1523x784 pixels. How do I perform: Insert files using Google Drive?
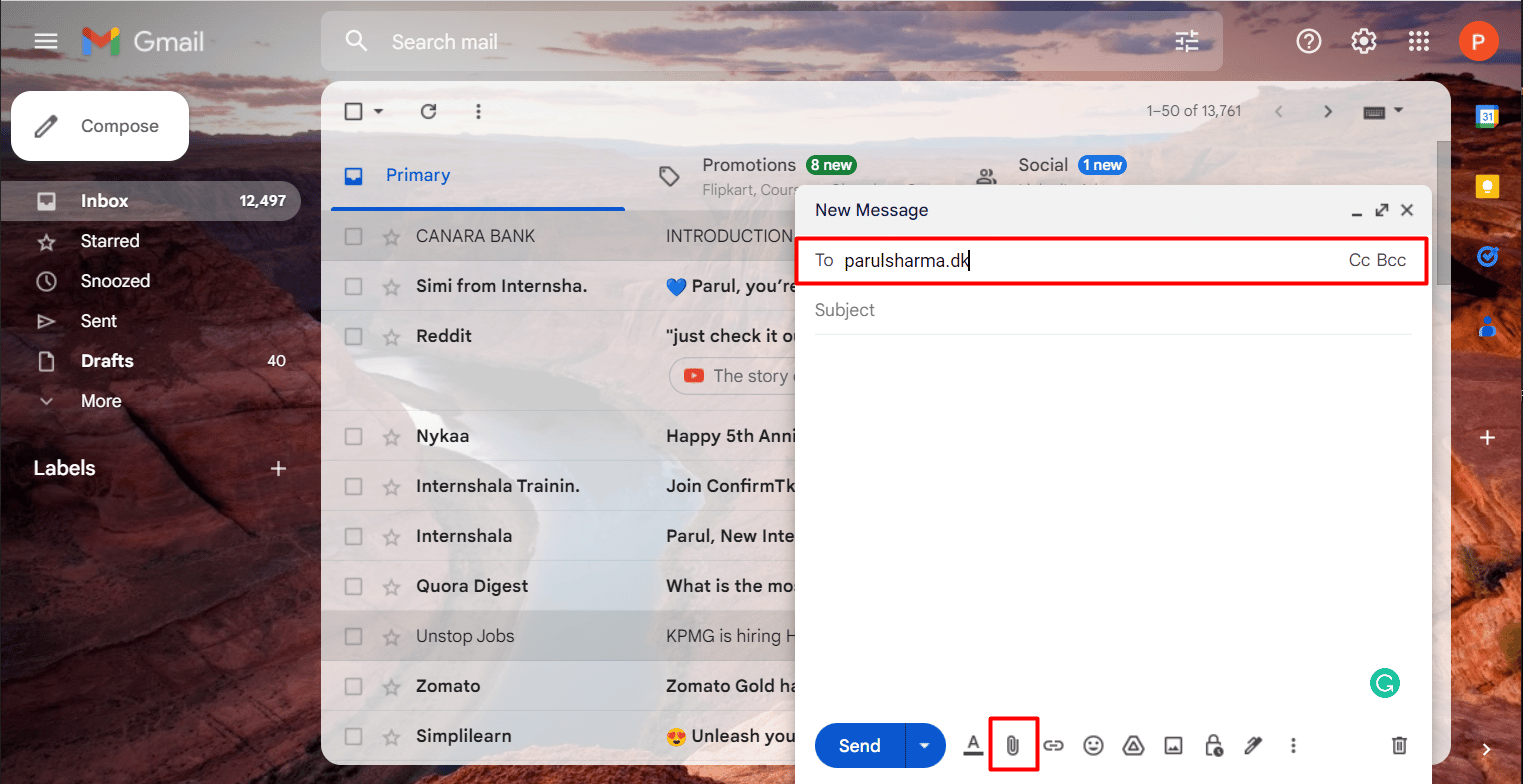1133,745
